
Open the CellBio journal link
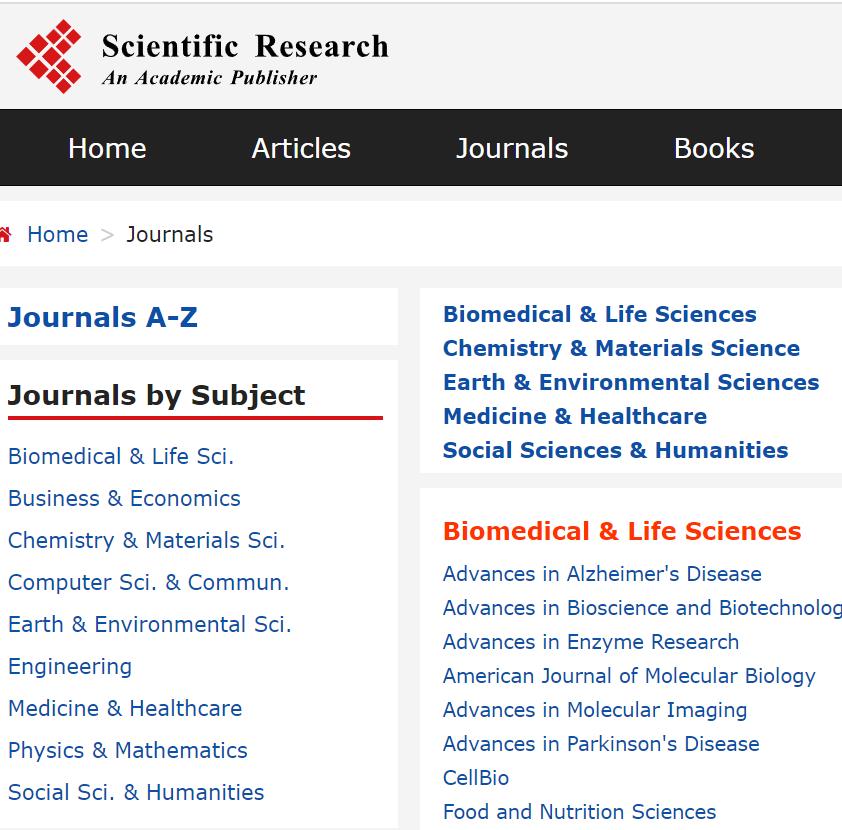pyautogui.click(x=476, y=779)
